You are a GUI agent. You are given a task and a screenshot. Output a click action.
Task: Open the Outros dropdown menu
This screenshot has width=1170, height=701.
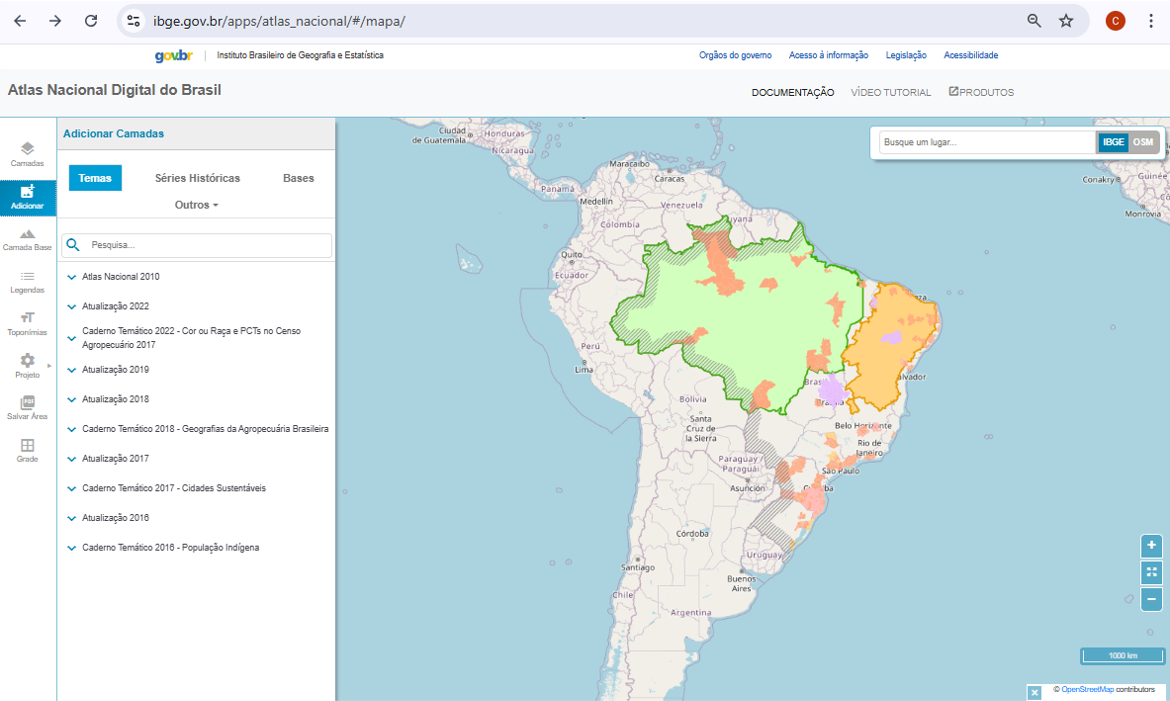pos(196,205)
